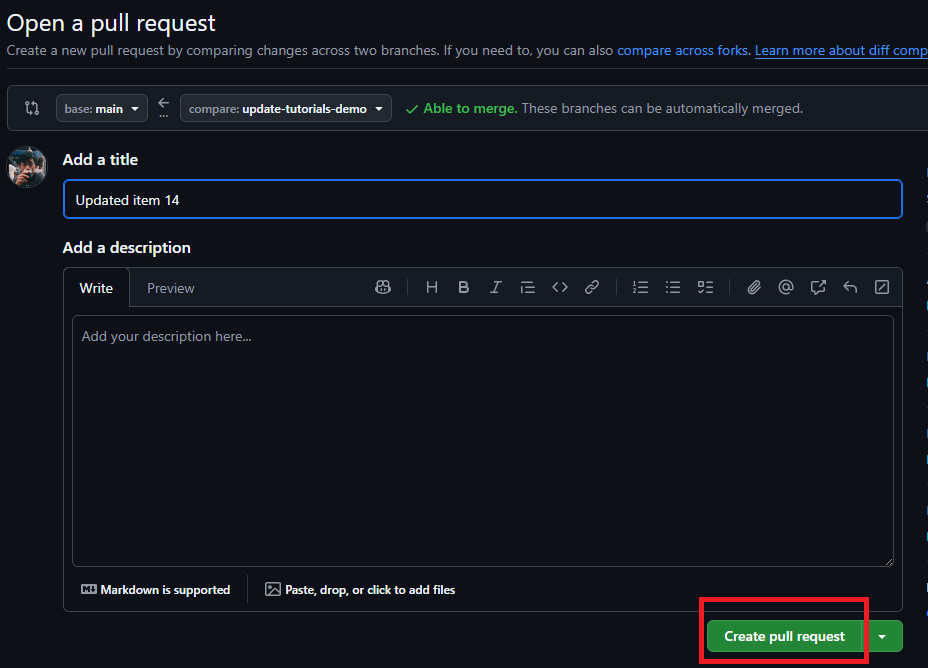Apply bold formatting in the description toolbar

[x=463, y=287]
